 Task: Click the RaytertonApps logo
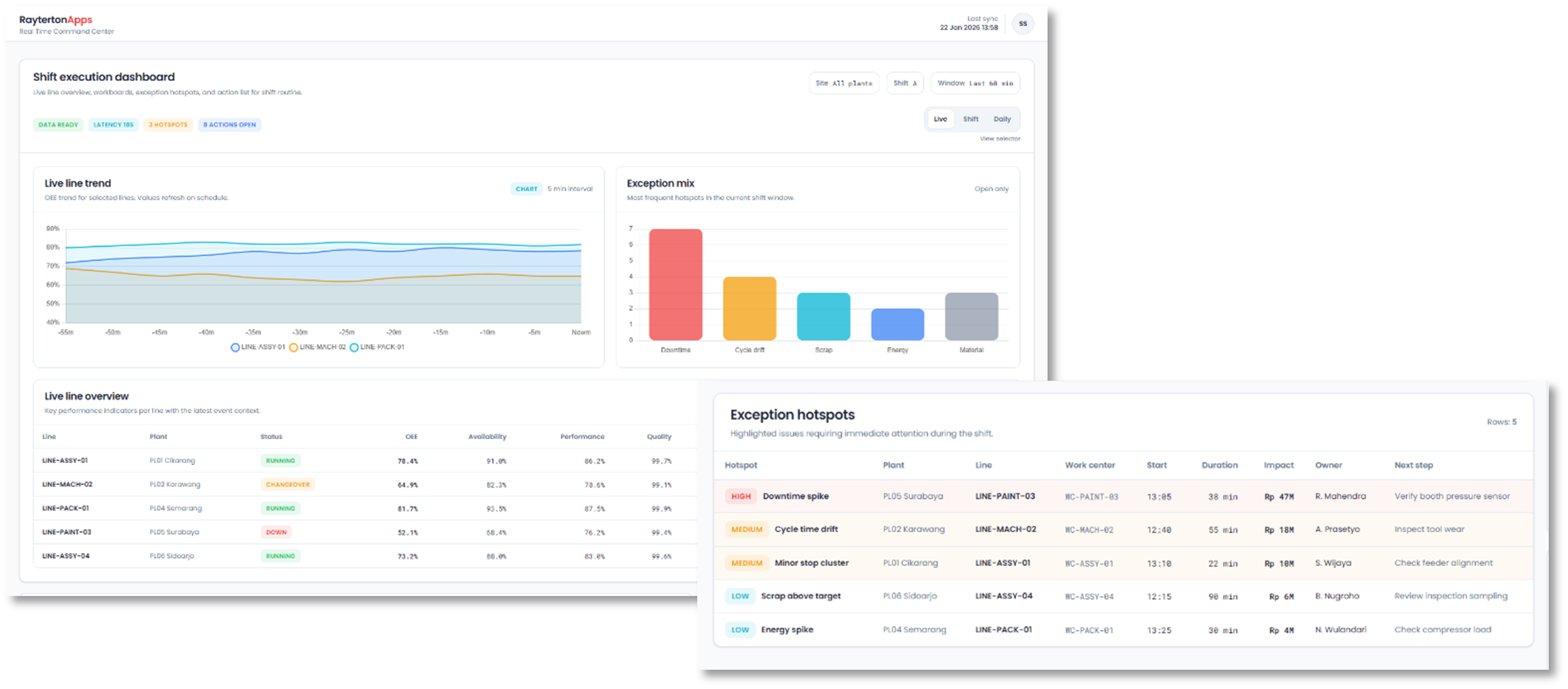click(x=56, y=20)
